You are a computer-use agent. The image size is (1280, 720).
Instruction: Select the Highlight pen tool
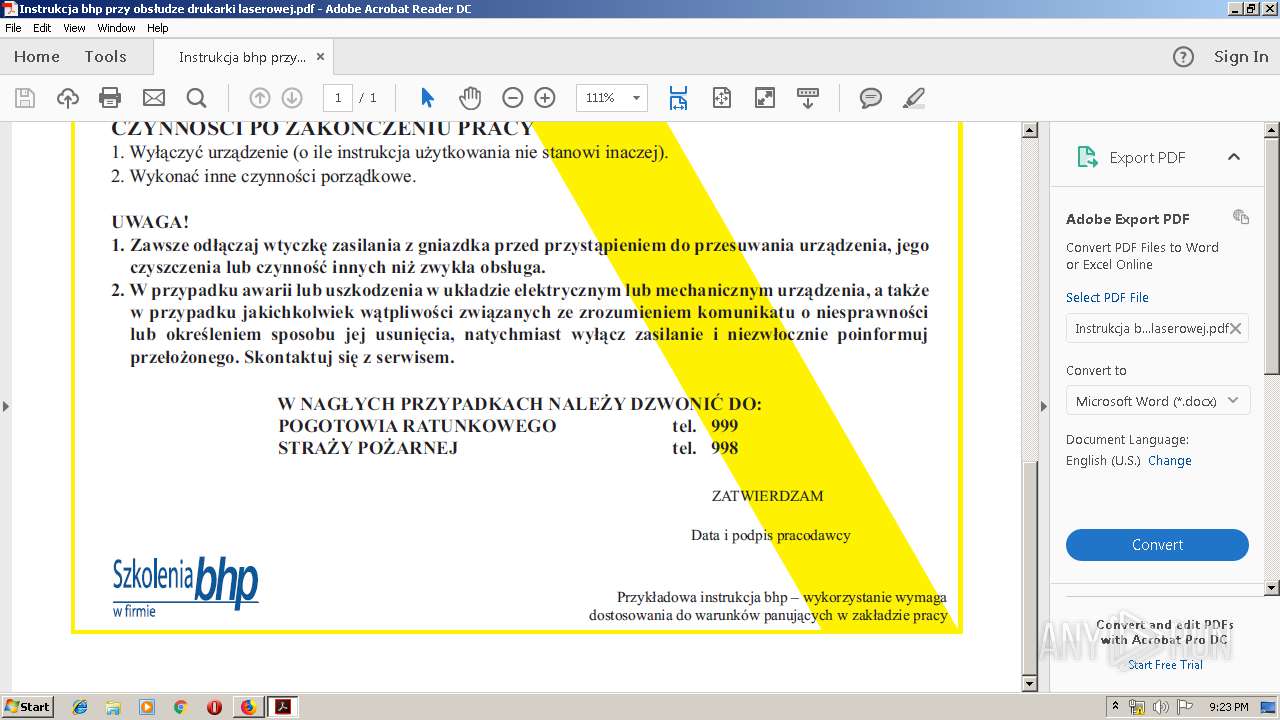click(913, 98)
